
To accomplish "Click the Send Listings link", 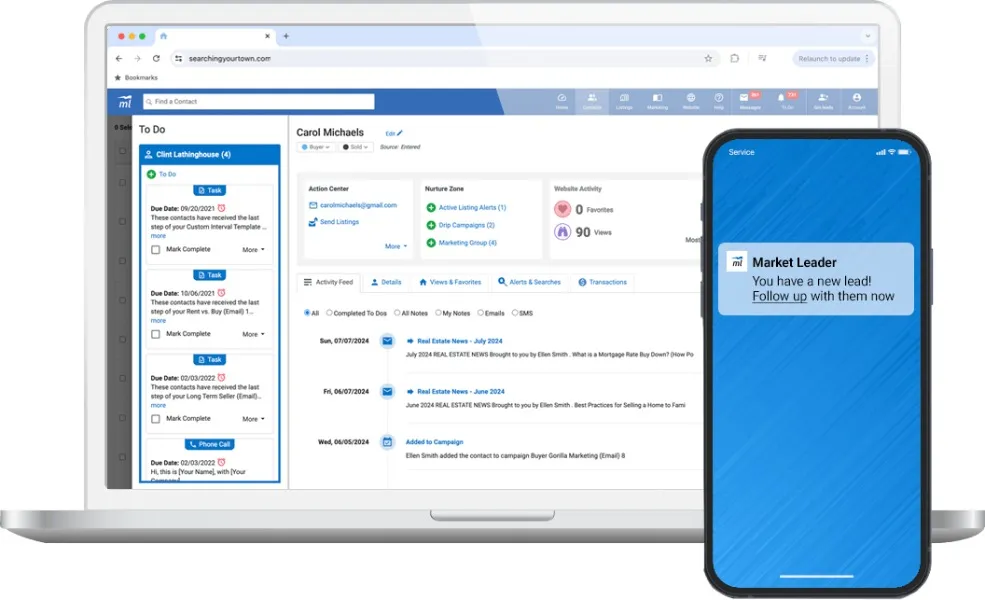I will coord(339,222).
